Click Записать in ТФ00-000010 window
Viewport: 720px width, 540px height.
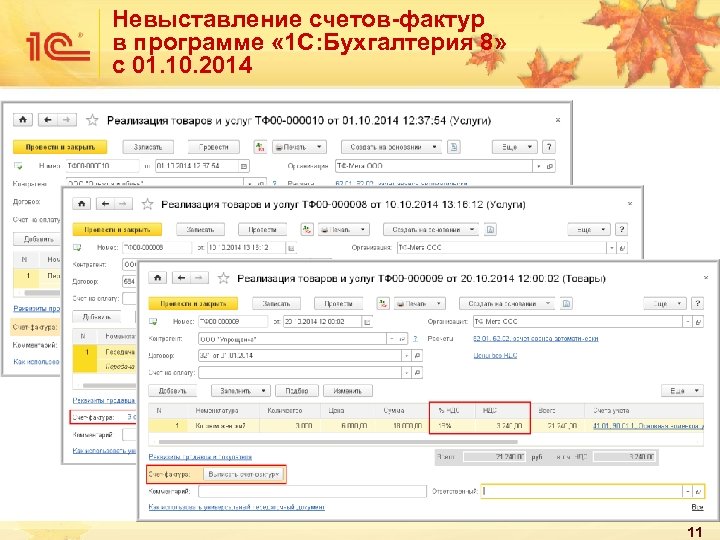(x=148, y=147)
